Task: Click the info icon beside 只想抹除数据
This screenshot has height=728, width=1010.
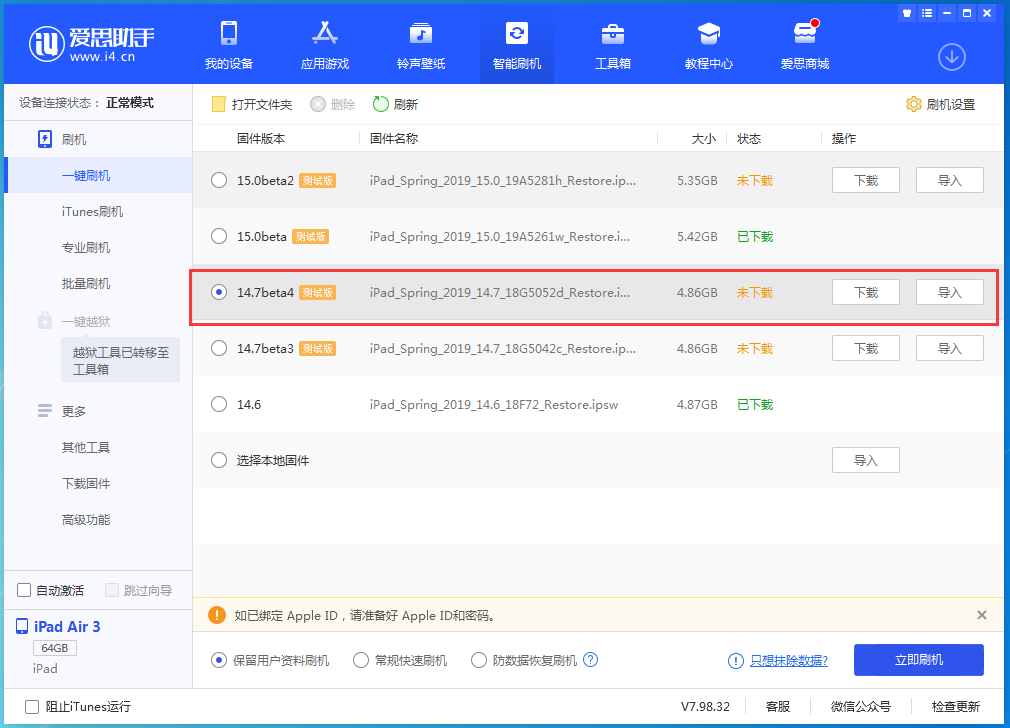Action: [x=736, y=661]
